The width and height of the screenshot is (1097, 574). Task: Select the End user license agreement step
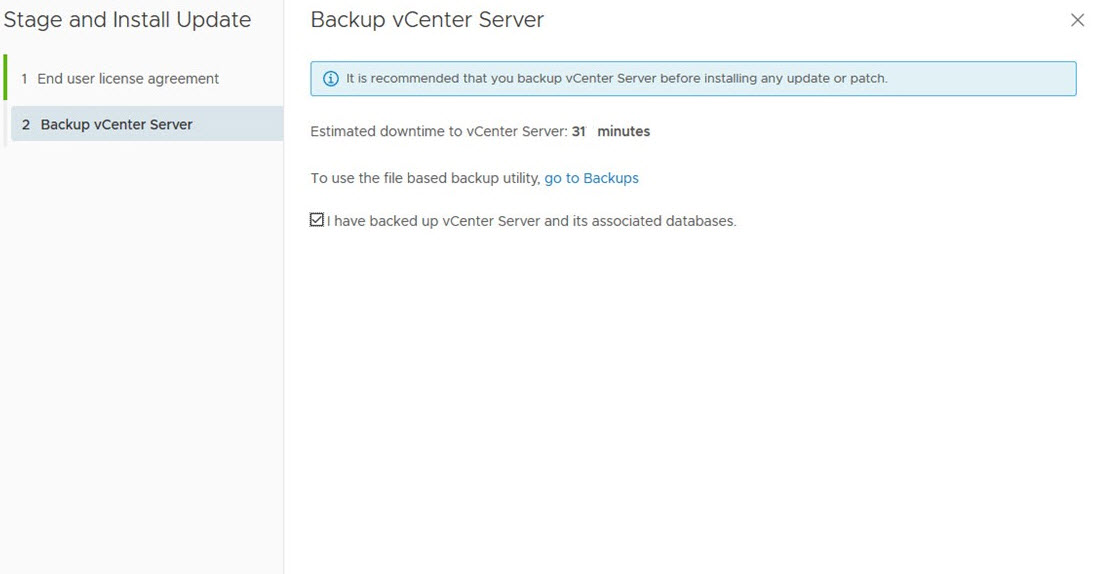click(144, 79)
